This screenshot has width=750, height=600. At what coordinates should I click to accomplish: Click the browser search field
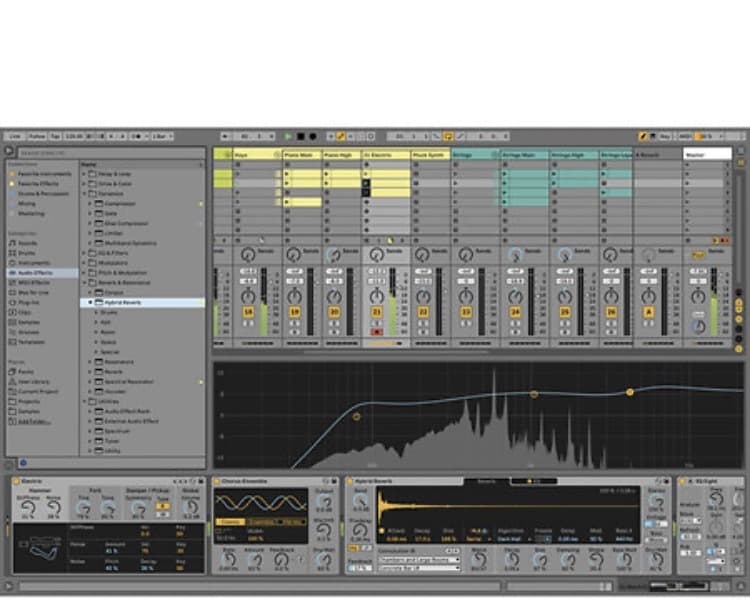(112, 153)
